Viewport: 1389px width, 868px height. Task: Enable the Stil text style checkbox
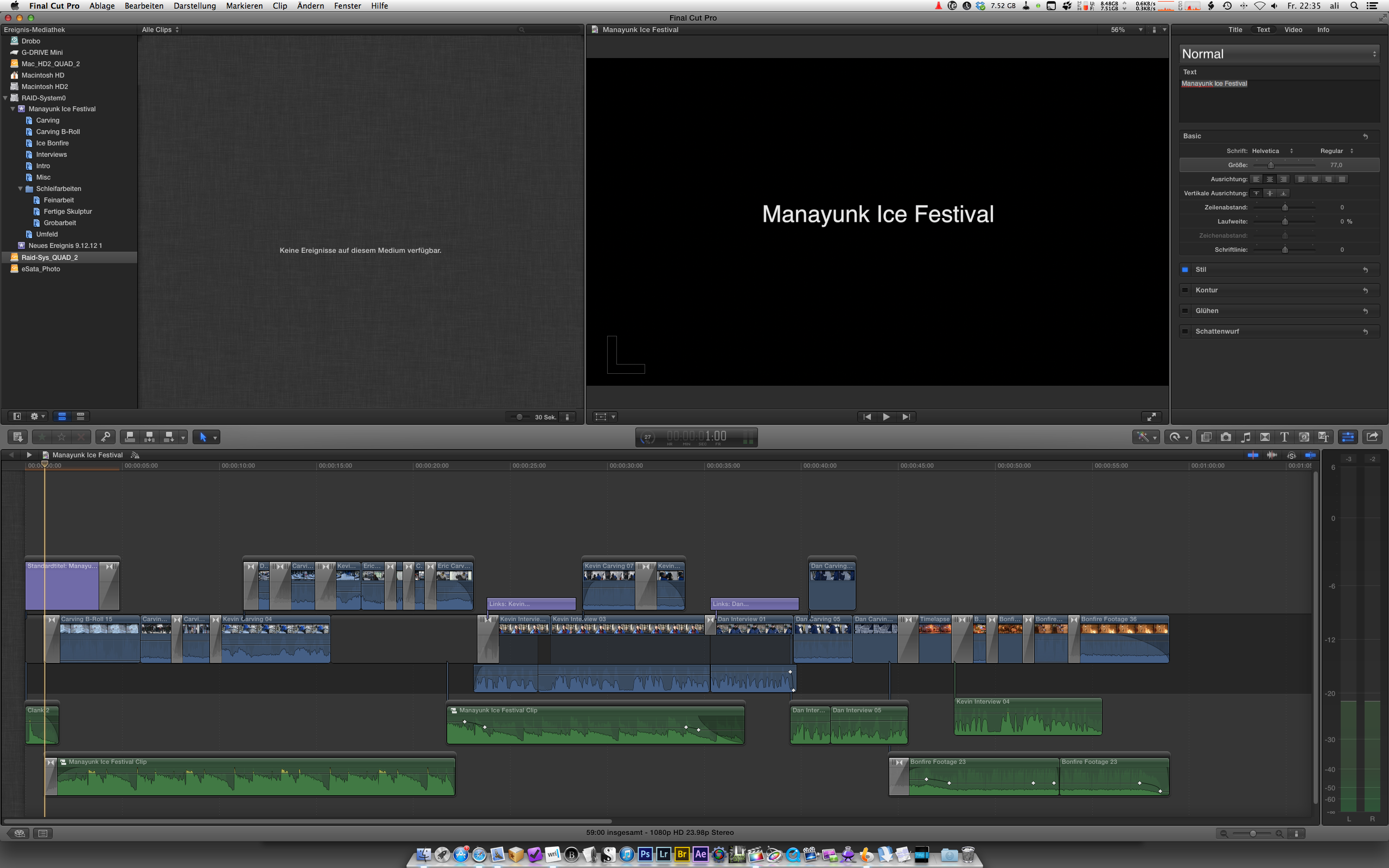tap(1185, 269)
